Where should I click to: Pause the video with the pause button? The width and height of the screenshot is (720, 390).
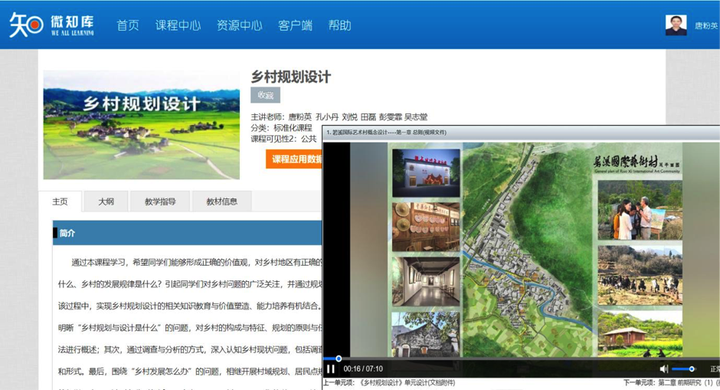pos(331,369)
